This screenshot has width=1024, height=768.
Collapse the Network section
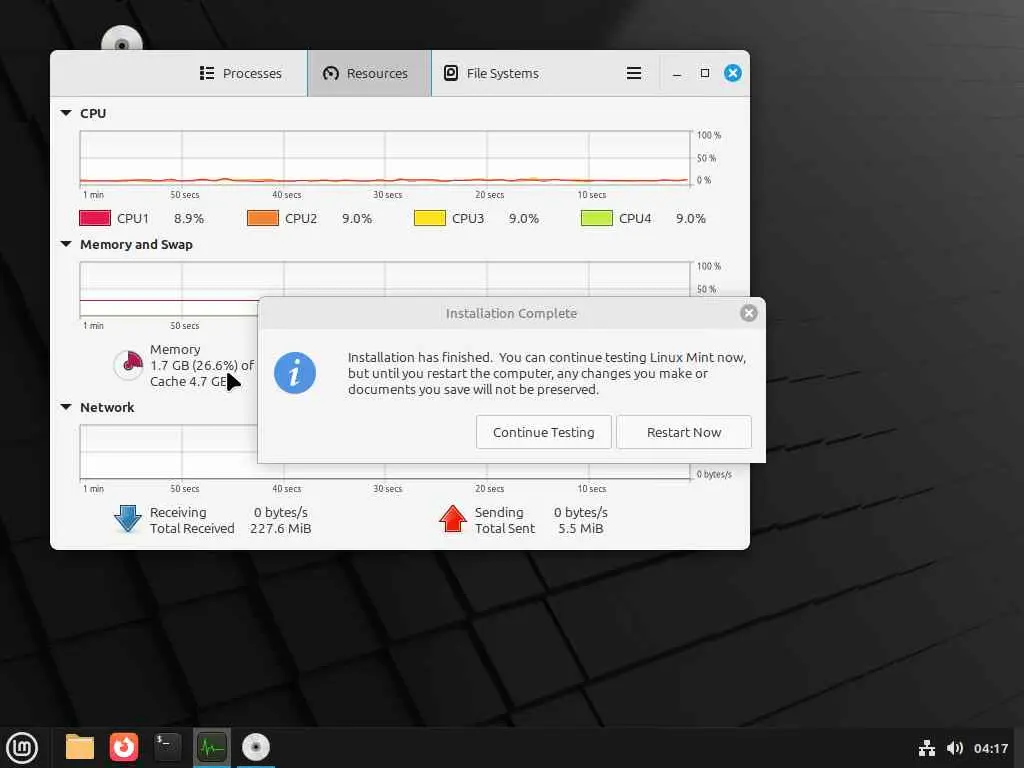[66, 407]
